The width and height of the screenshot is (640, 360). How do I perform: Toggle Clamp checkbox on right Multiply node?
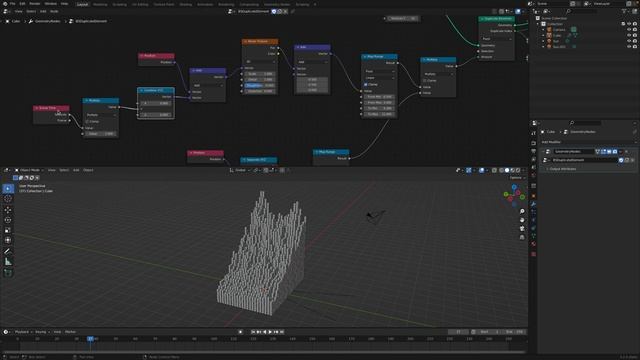point(425,80)
